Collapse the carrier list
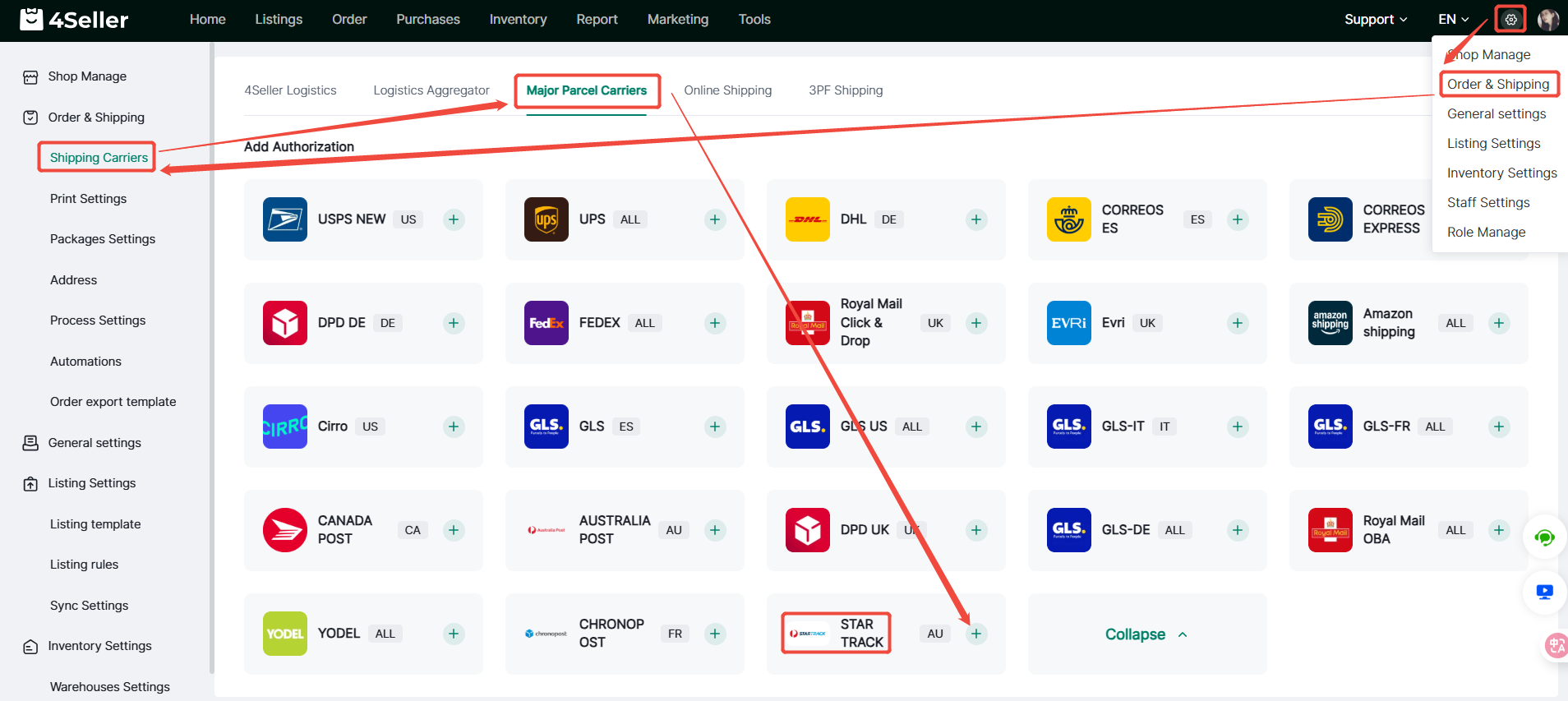 (x=1146, y=634)
